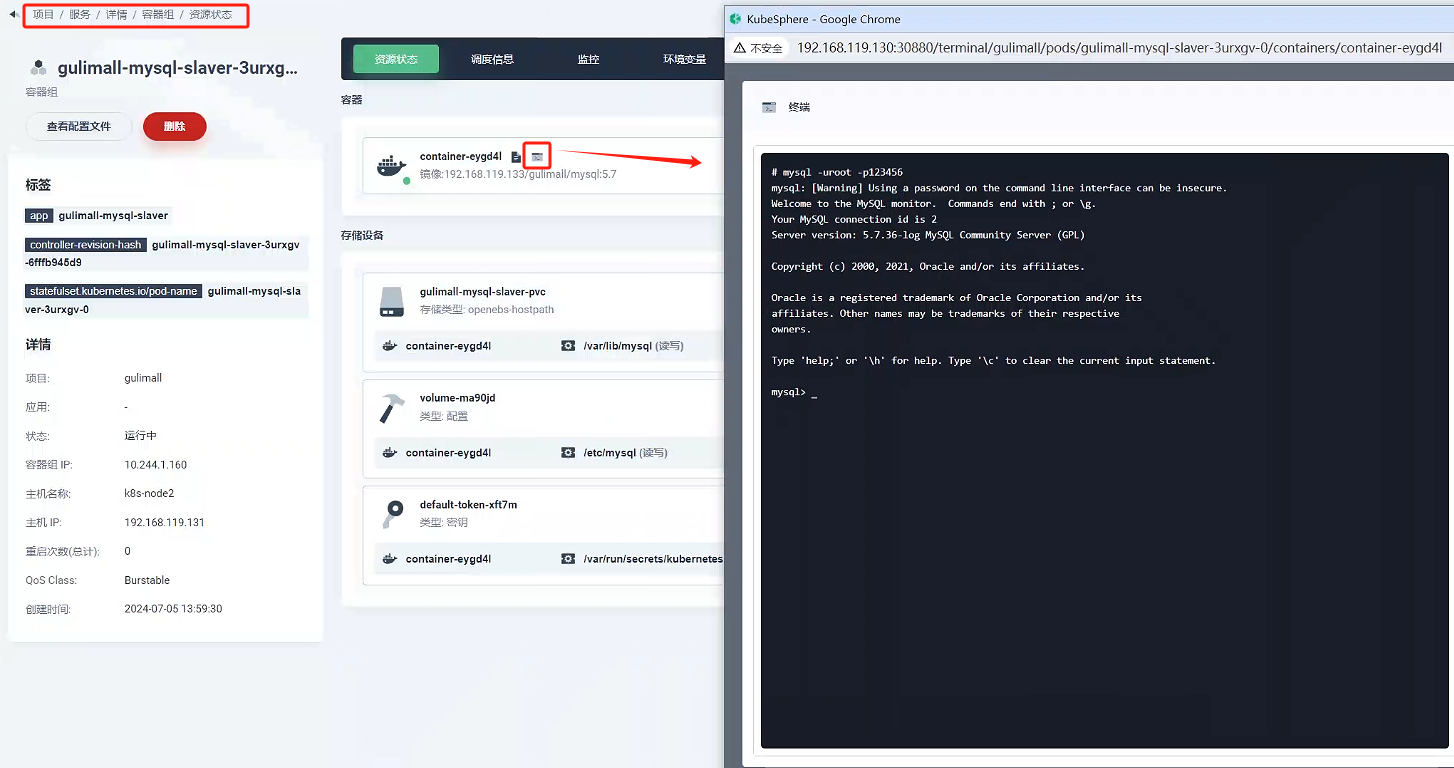Click the creation time 2024-07-05 13:59:30
1454x768 pixels.
click(173, 609)
